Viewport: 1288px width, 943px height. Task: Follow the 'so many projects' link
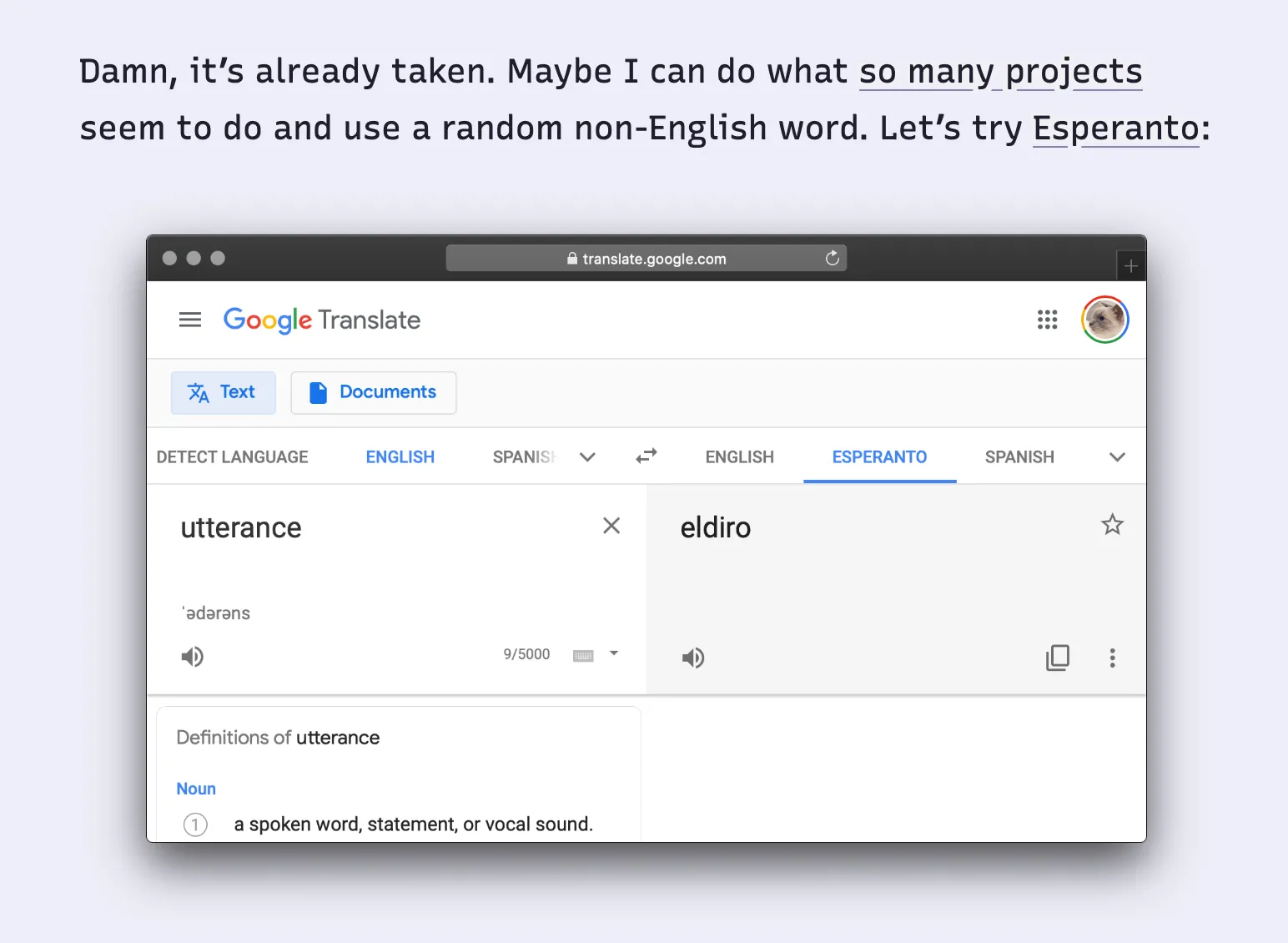point(1000,72)
